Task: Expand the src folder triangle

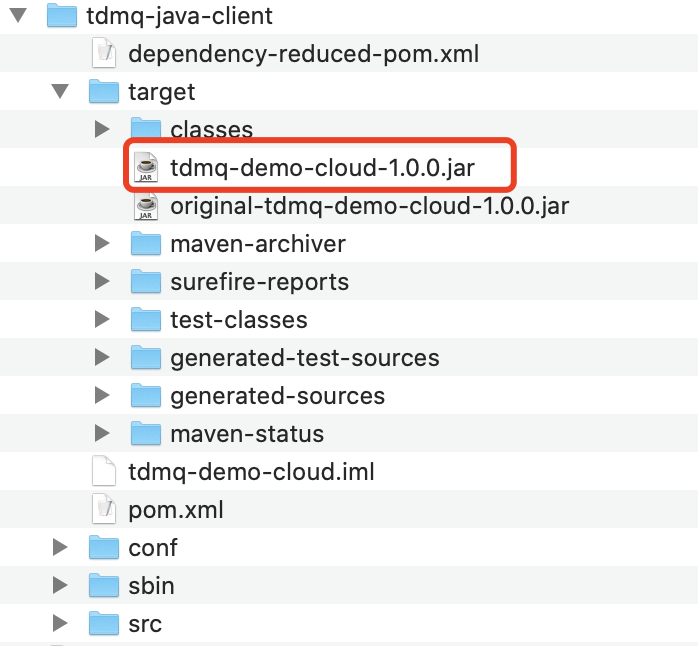Action: coord(60,623)
